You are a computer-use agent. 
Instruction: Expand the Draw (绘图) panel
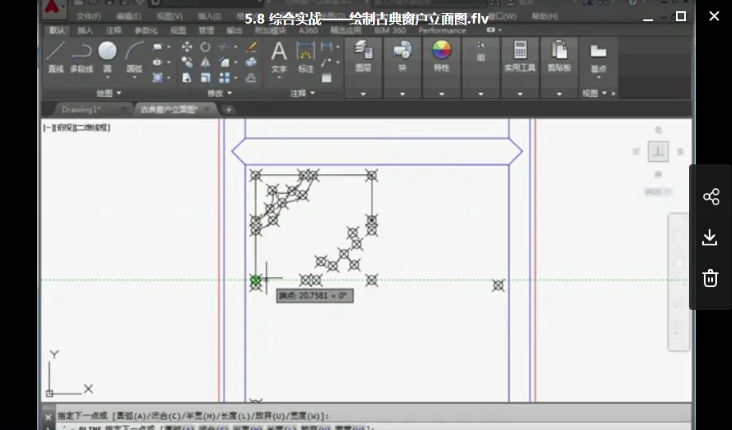(x=108, y=93)
